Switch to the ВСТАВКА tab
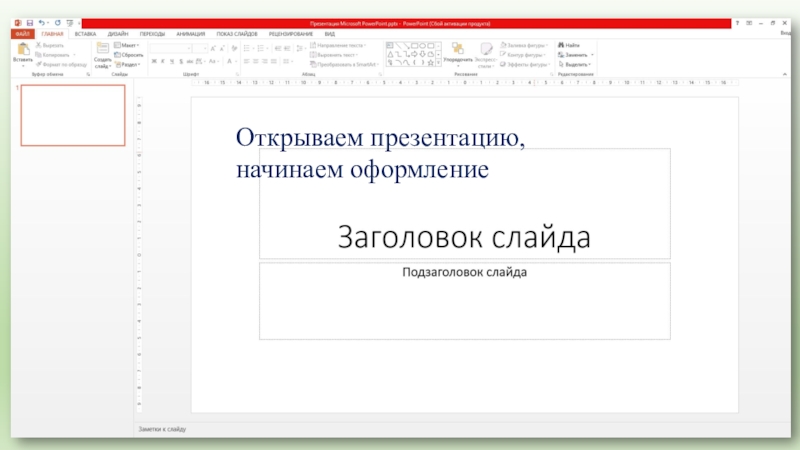 pyautogui.click(x=85, y=33)
